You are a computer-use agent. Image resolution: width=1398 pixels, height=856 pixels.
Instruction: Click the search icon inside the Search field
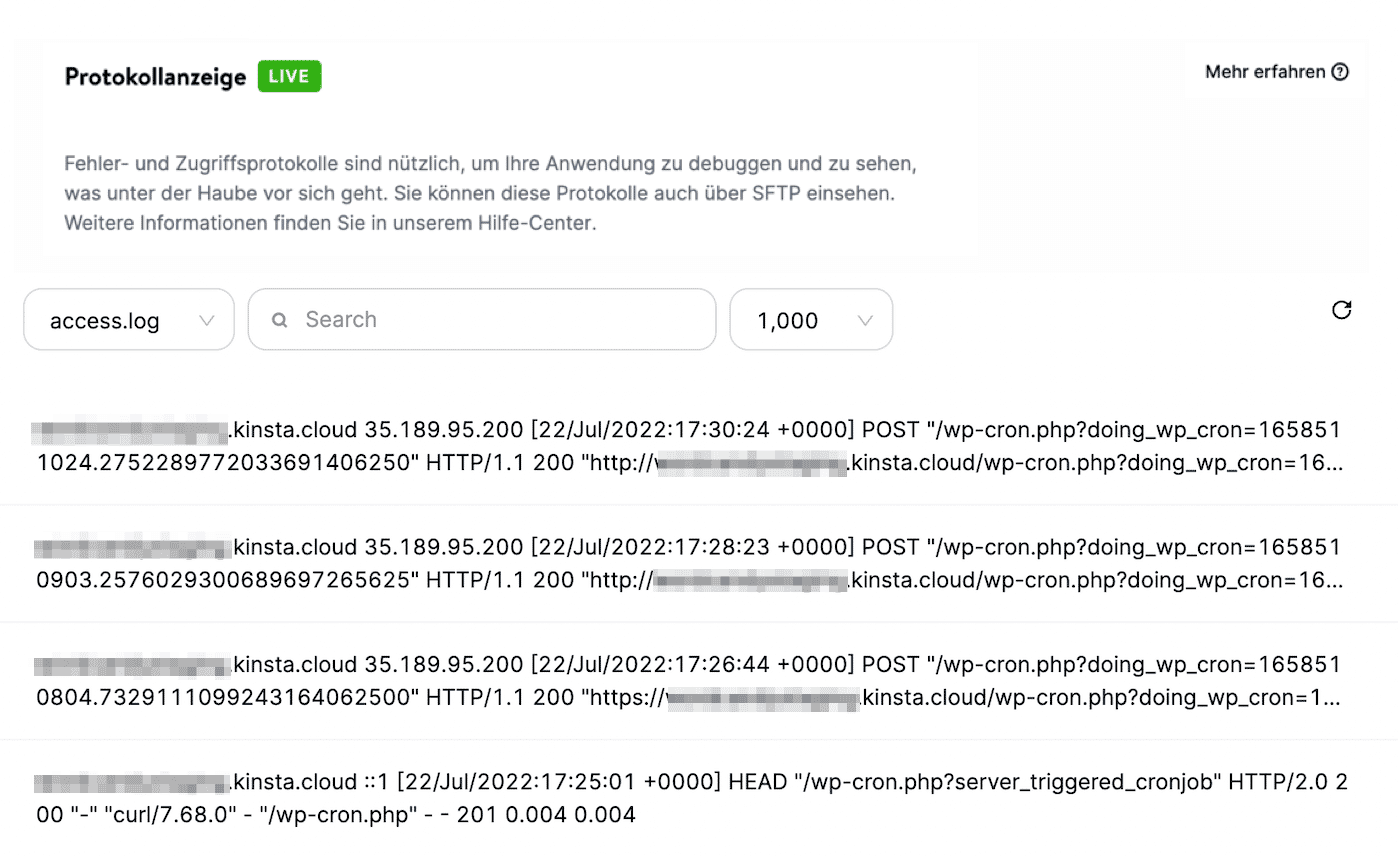pyautogui.click(x=279, y=318)
